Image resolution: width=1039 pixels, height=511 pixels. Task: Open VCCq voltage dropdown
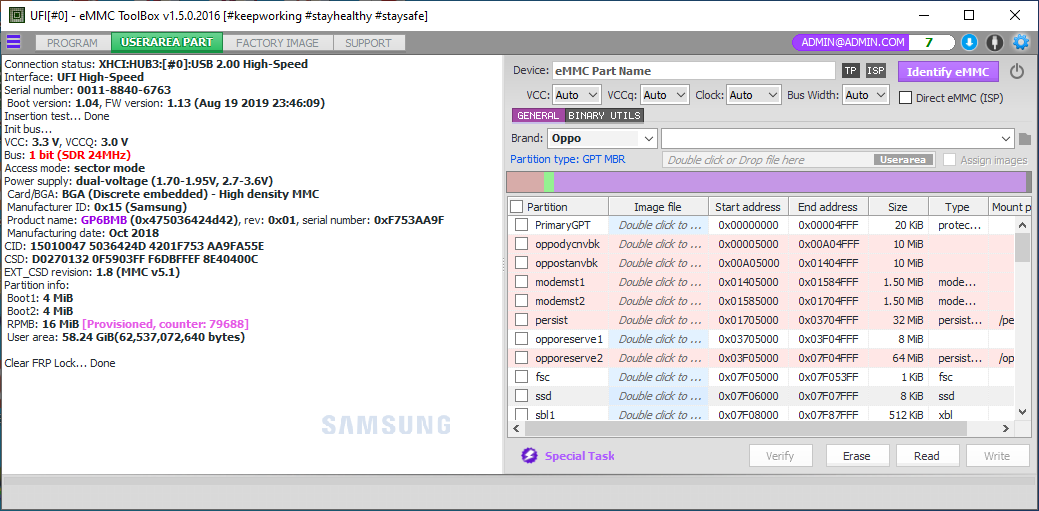(x=665, y=95)
